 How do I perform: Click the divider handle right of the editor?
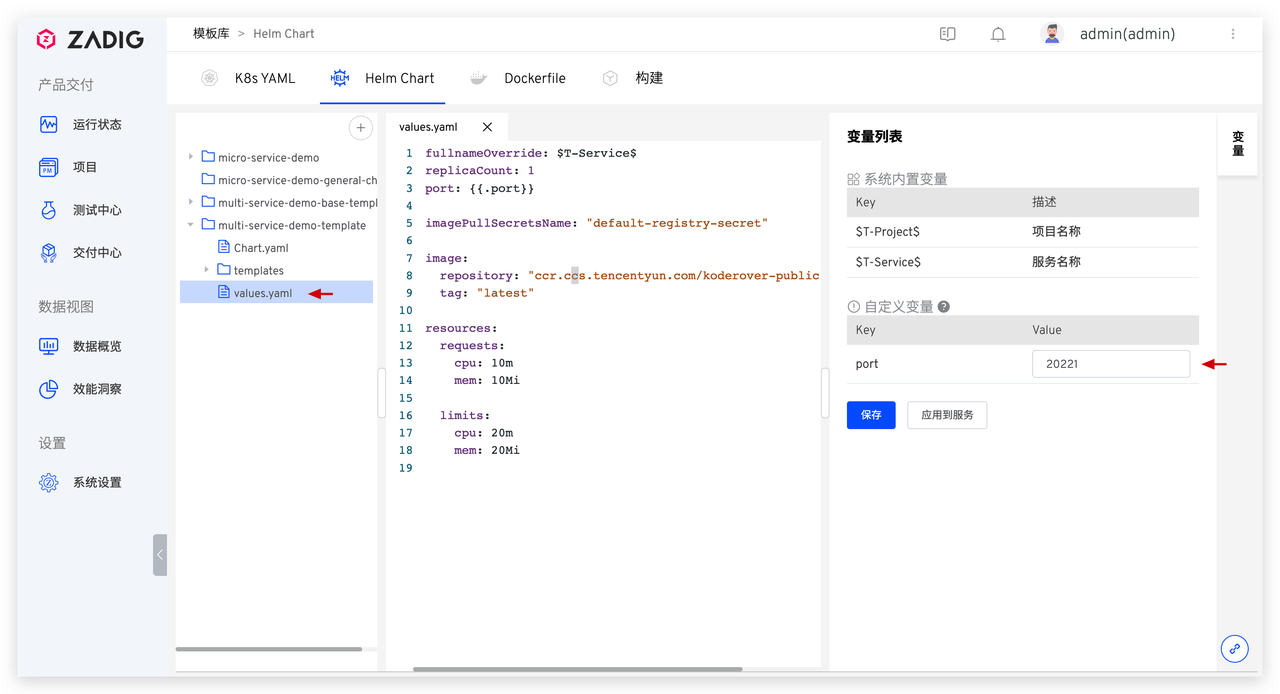tap(825, 393)
